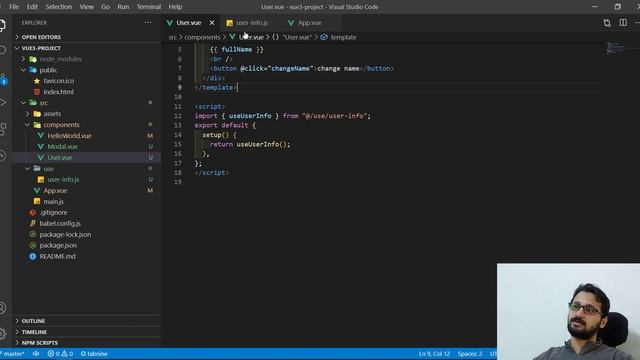
Task: Open the Explorer activity bar icon
Action: (2, 25)
